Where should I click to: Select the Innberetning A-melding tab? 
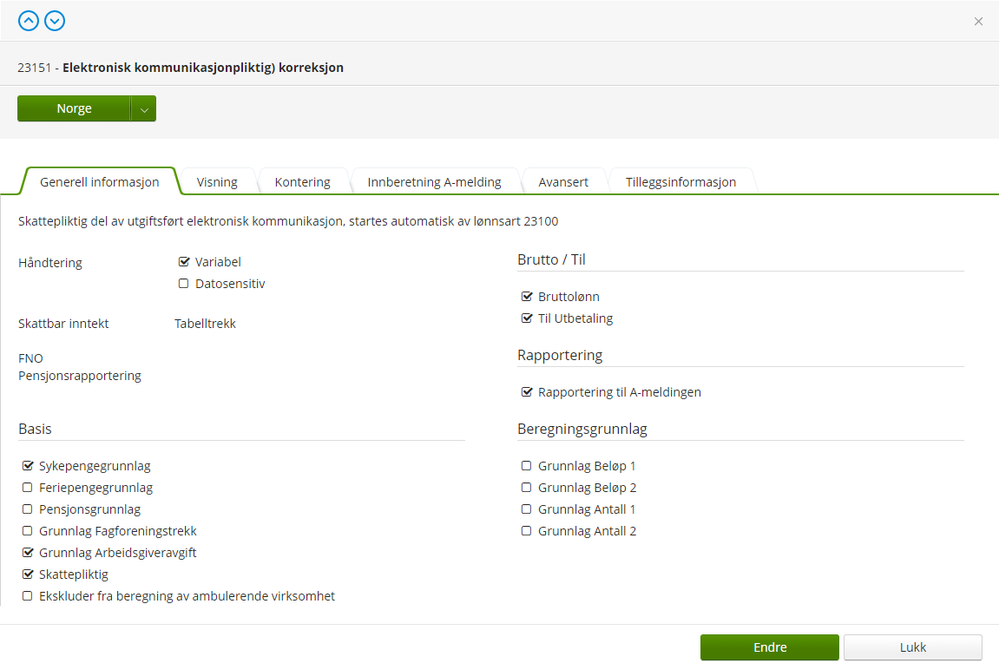(x=435, y=182)
